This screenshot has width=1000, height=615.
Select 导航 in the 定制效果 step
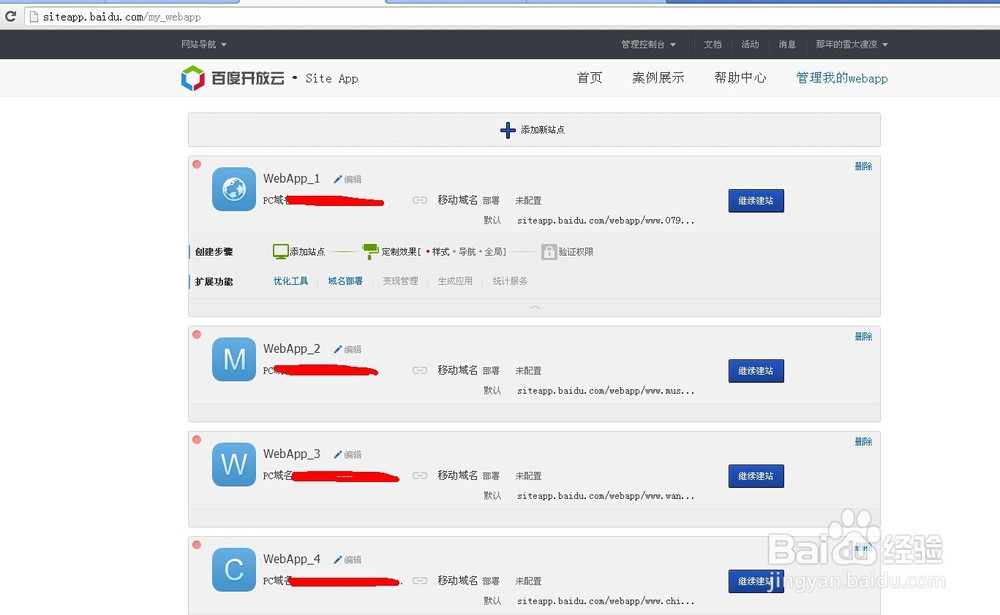pyautogui.click(x=467, y=252)
